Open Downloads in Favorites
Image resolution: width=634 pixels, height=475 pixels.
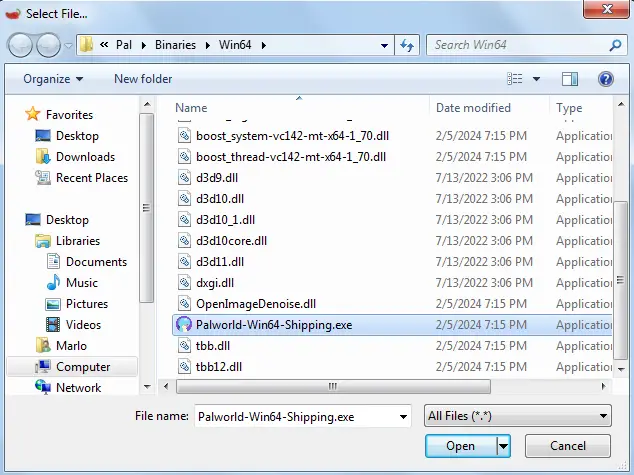tap(75, 157)
